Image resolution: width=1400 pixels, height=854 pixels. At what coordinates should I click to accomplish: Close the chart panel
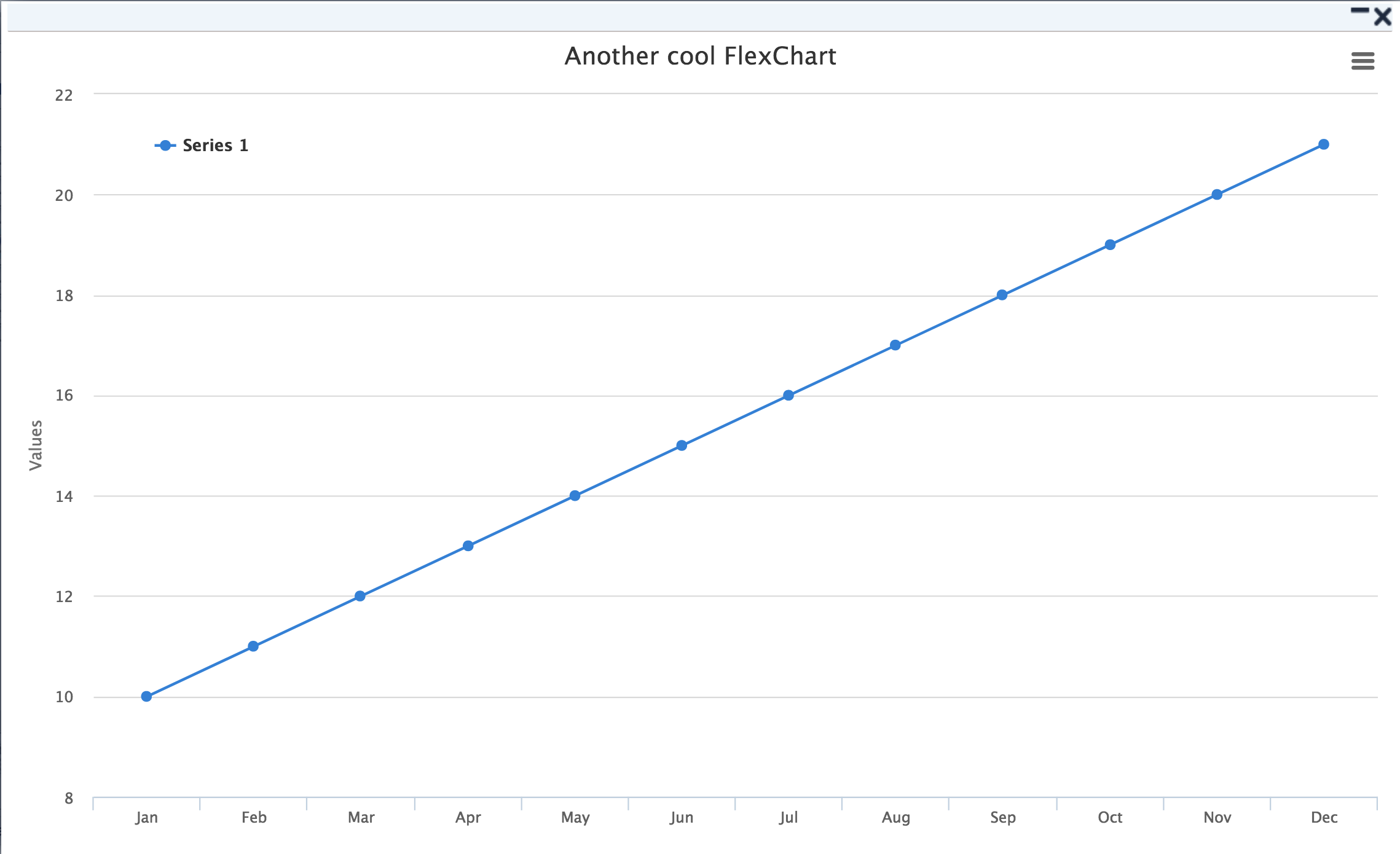click(1383, 16)
